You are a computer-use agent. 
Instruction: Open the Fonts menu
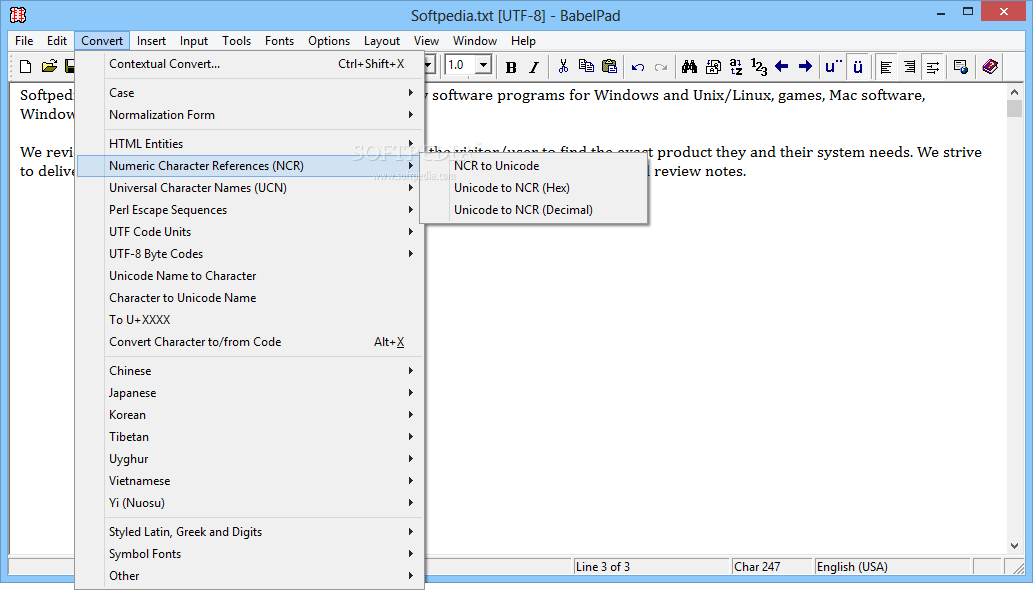(279, 41)
